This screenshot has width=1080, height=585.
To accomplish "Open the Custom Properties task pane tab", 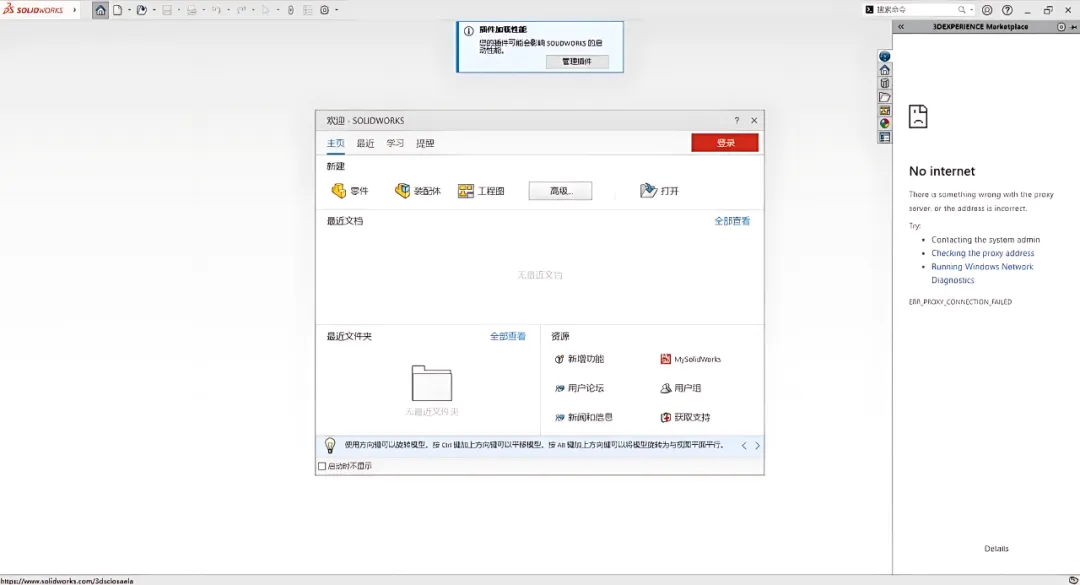I will pos(884,137).
